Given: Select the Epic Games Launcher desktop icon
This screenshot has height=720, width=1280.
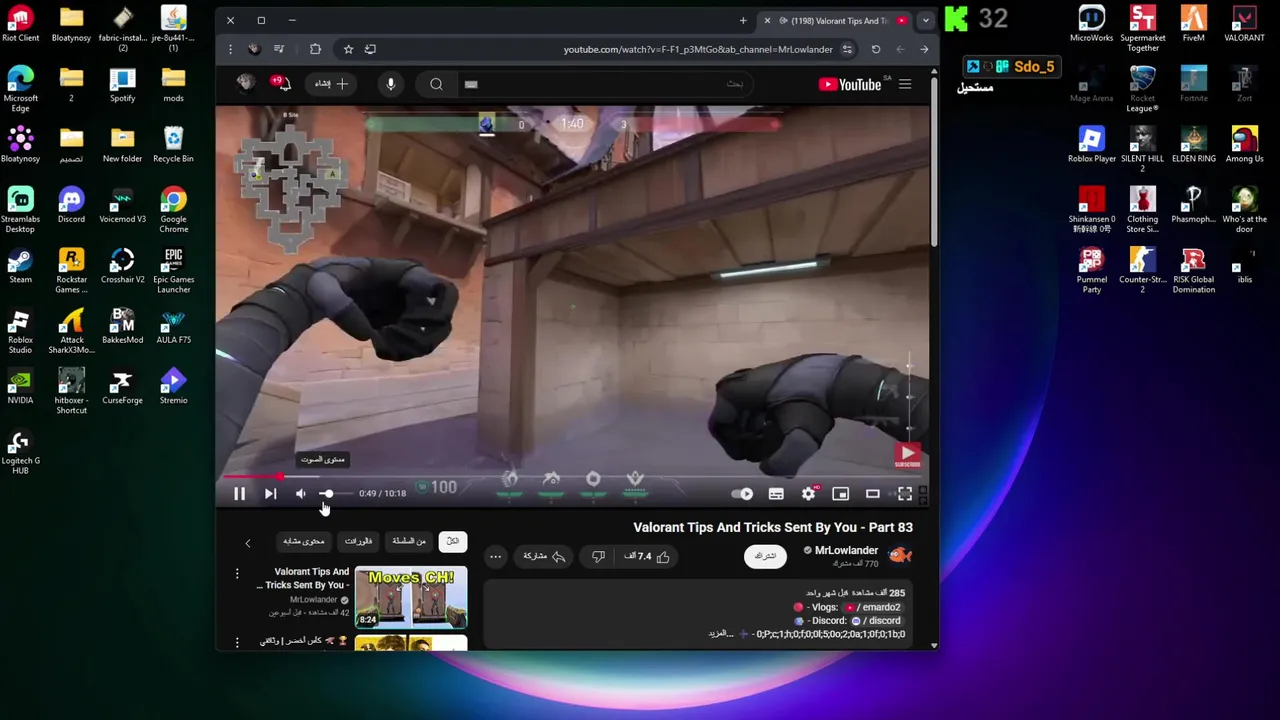Looking at the screenshot, I should click(173, 271).
